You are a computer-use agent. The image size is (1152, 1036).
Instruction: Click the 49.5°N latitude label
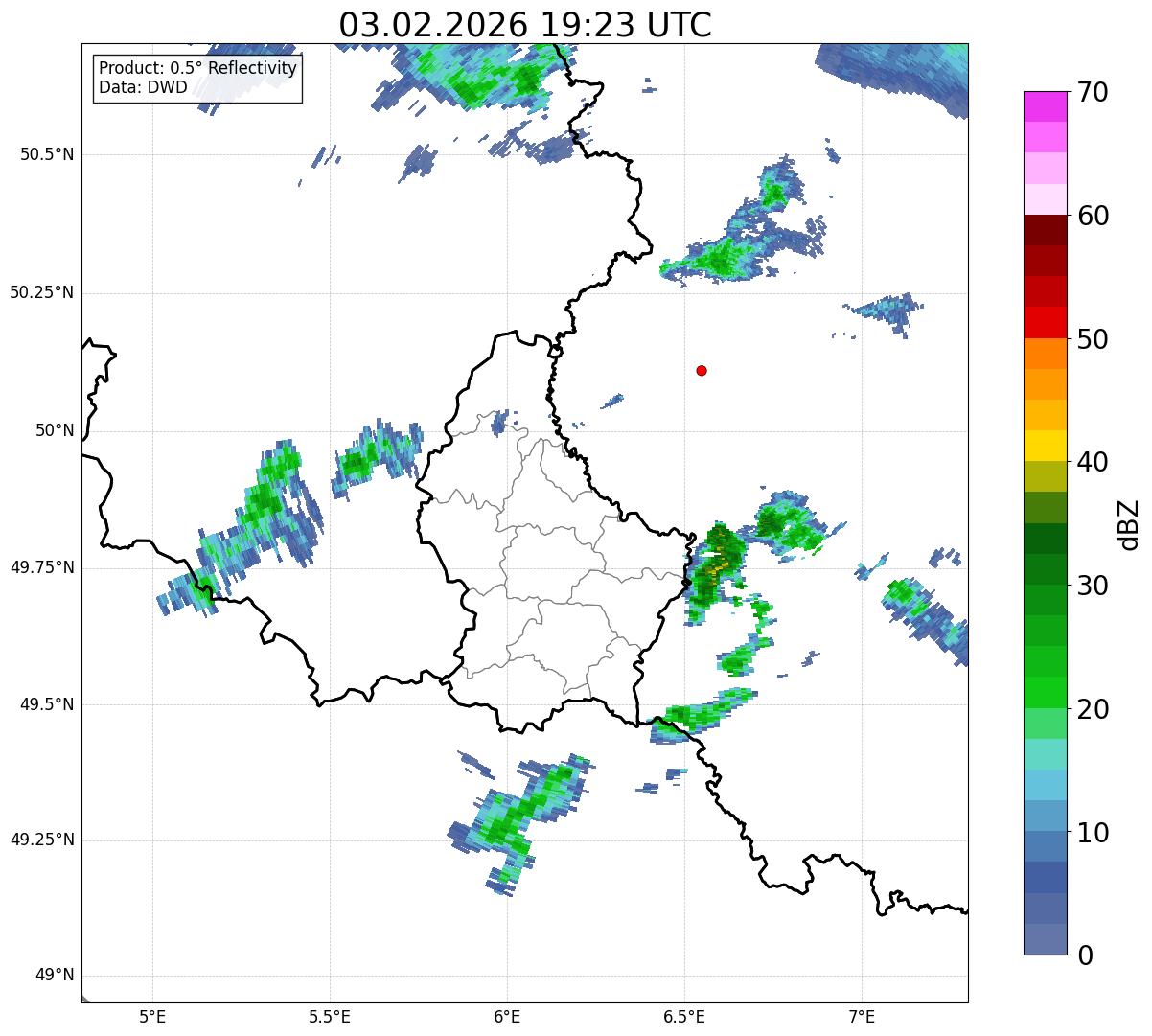tap(47, 704)
